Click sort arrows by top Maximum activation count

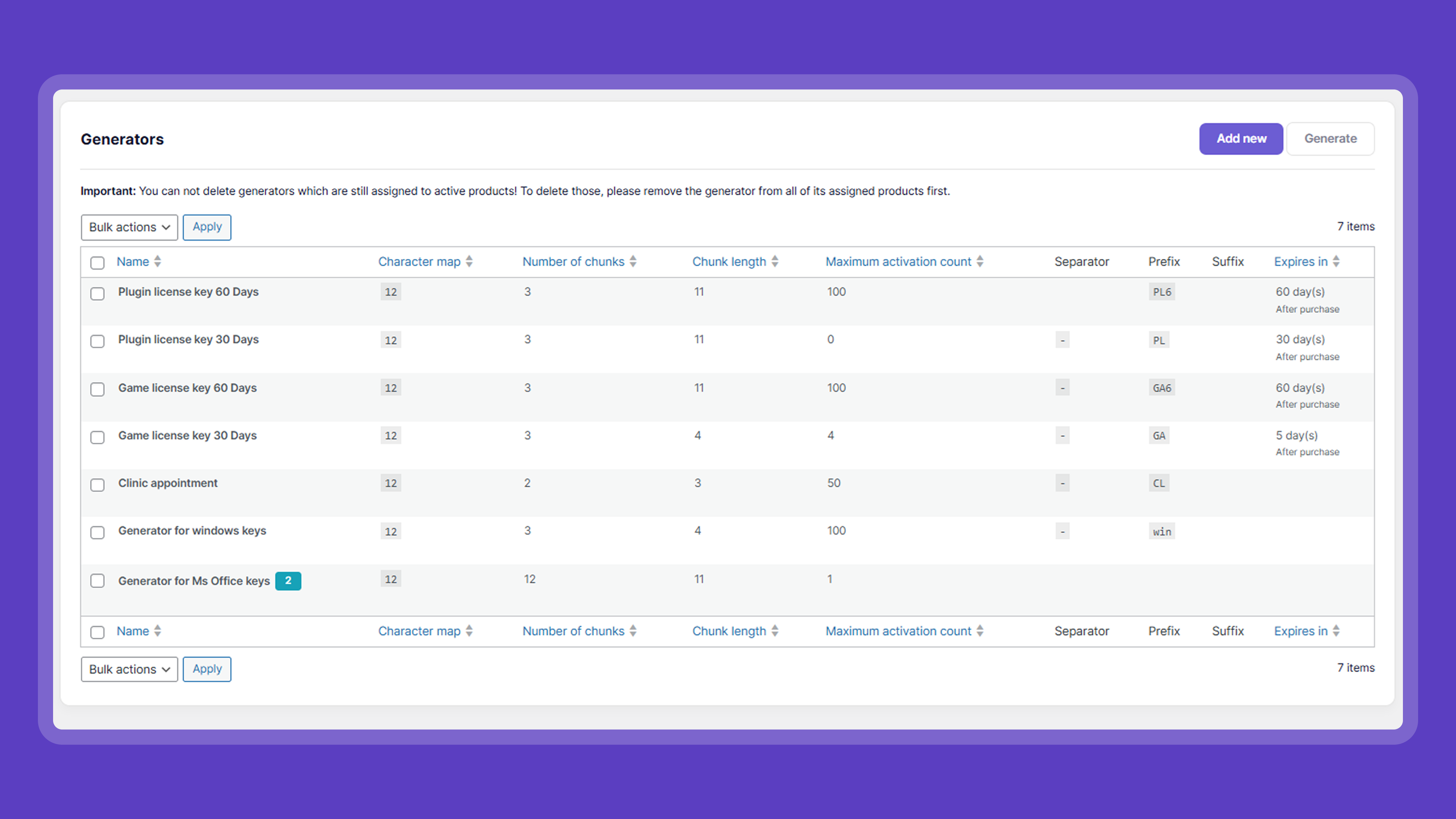[980, 261]
